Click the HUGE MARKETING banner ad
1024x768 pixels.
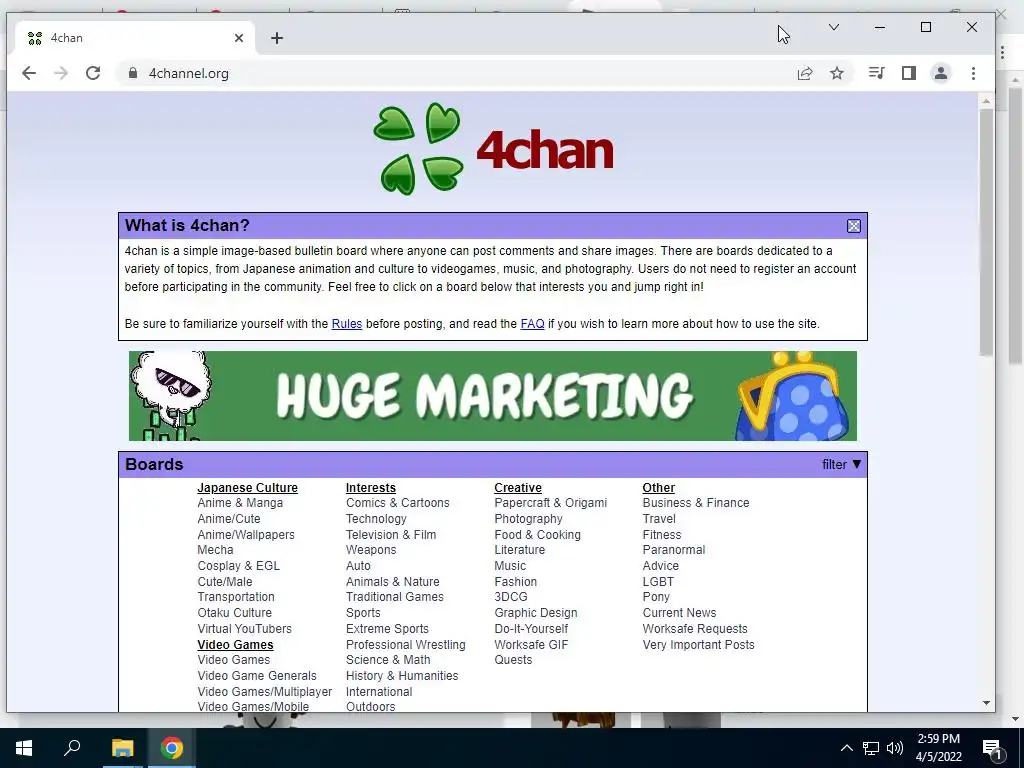(492, 396)
